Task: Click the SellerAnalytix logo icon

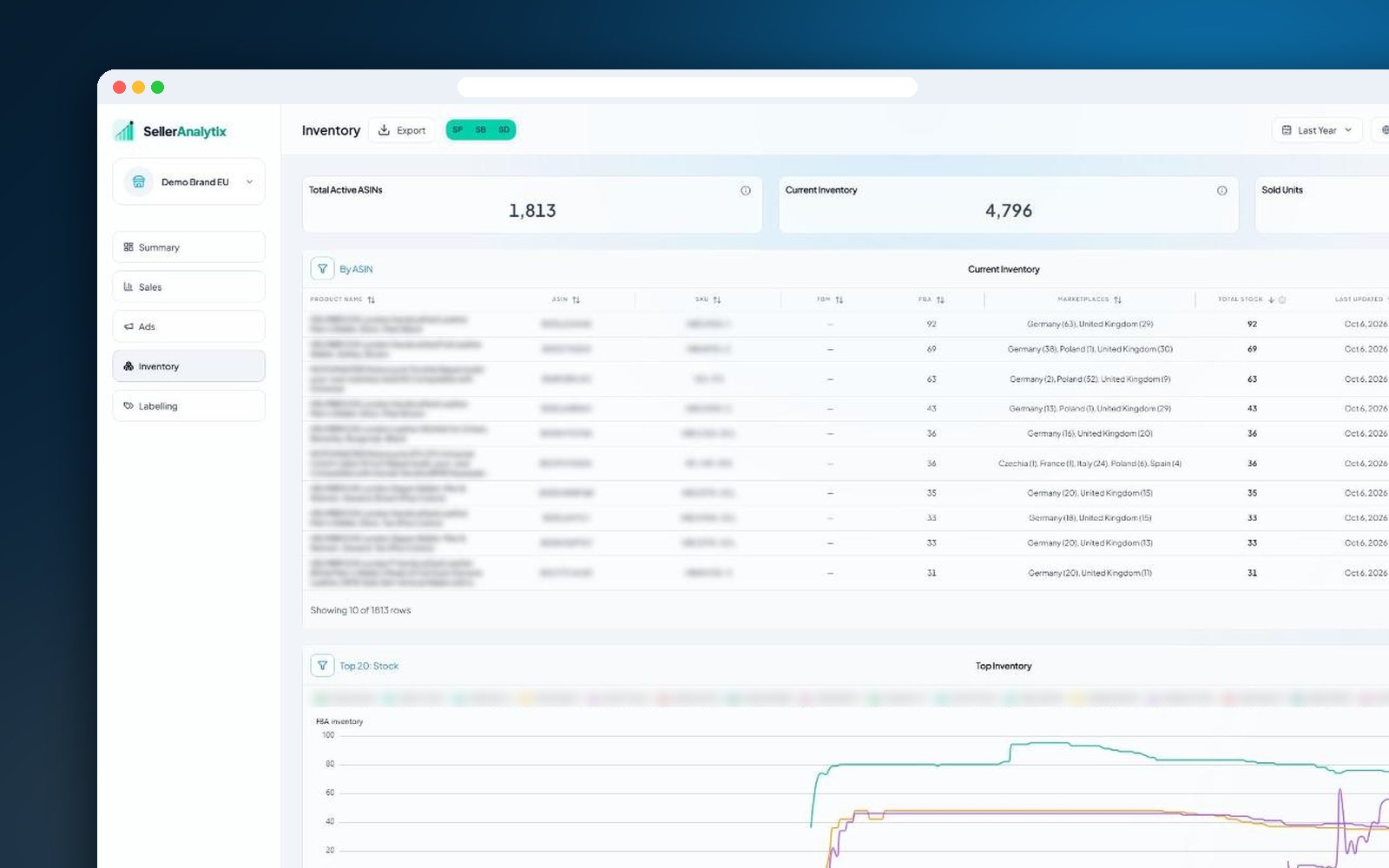Action: (x=124, y=131)
